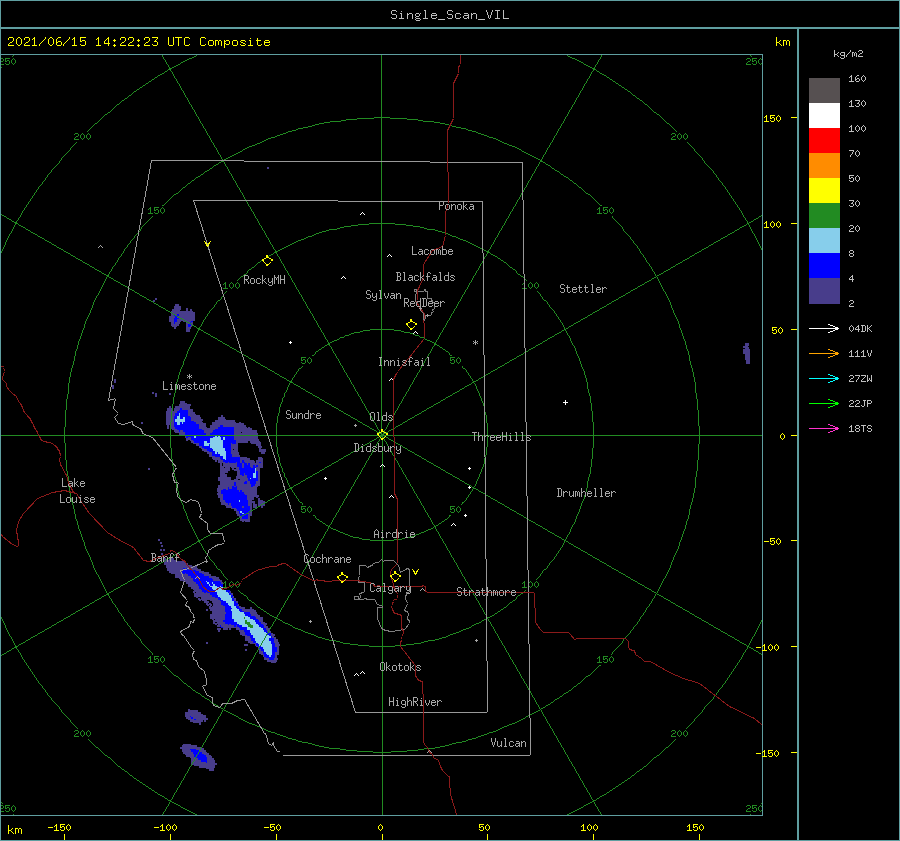
Task: Click the asterisk marker above Limestone
Action: tap(189, 377)
